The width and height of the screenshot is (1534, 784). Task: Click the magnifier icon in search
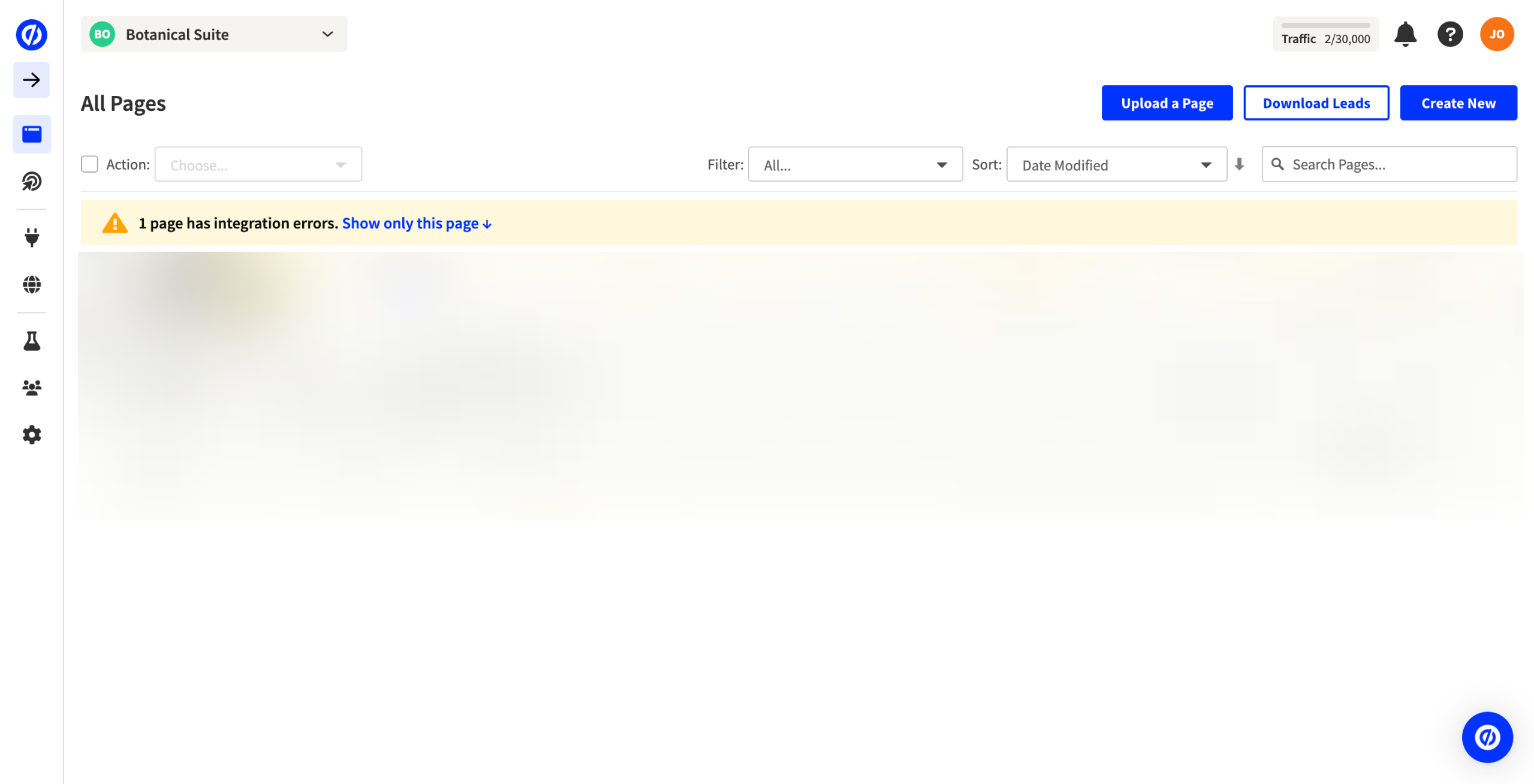[1277, 164]
